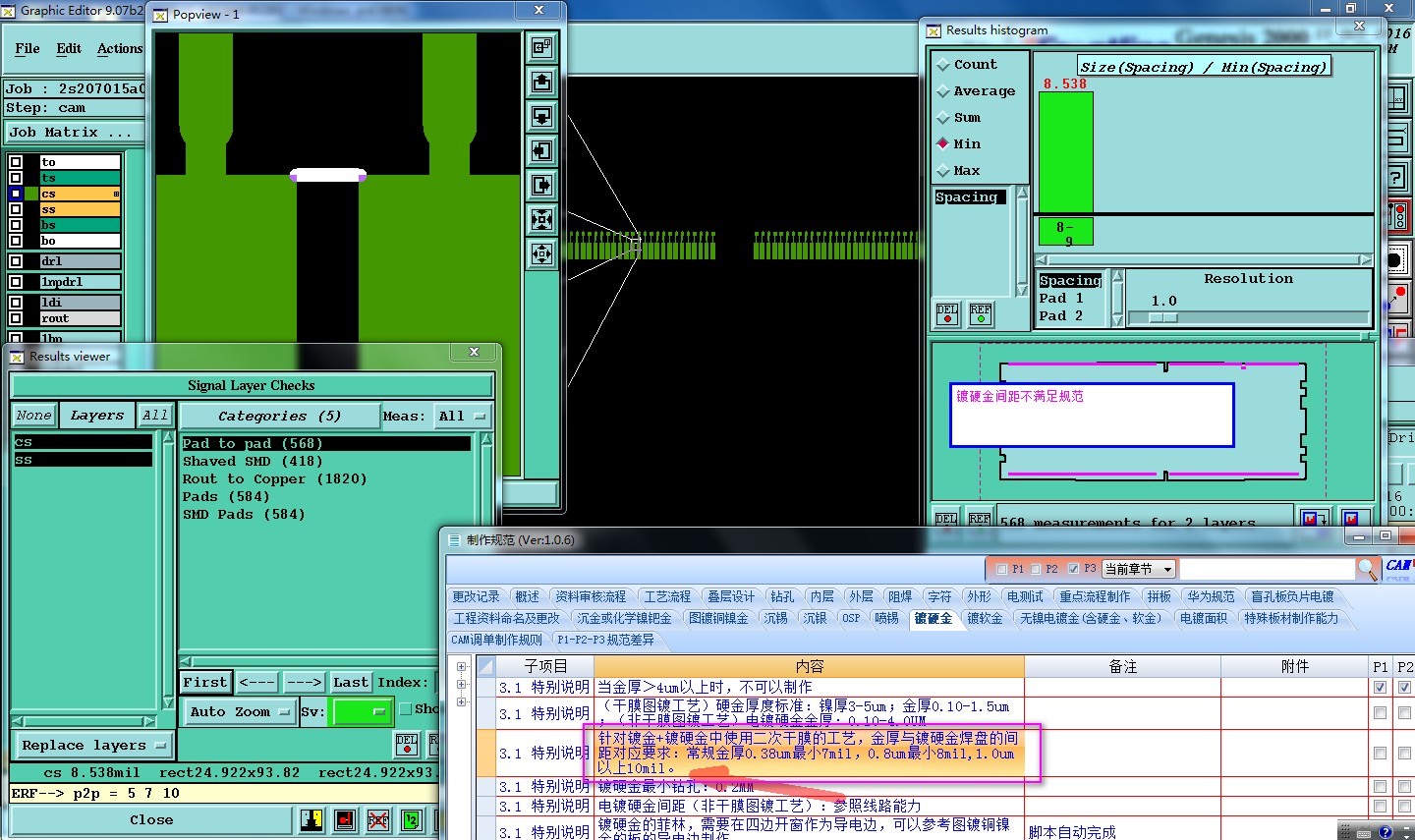The width and height of the screenshot is (1415, 840).
Task: Click the pan-down arrow icon in Popview
Action: 541,116
